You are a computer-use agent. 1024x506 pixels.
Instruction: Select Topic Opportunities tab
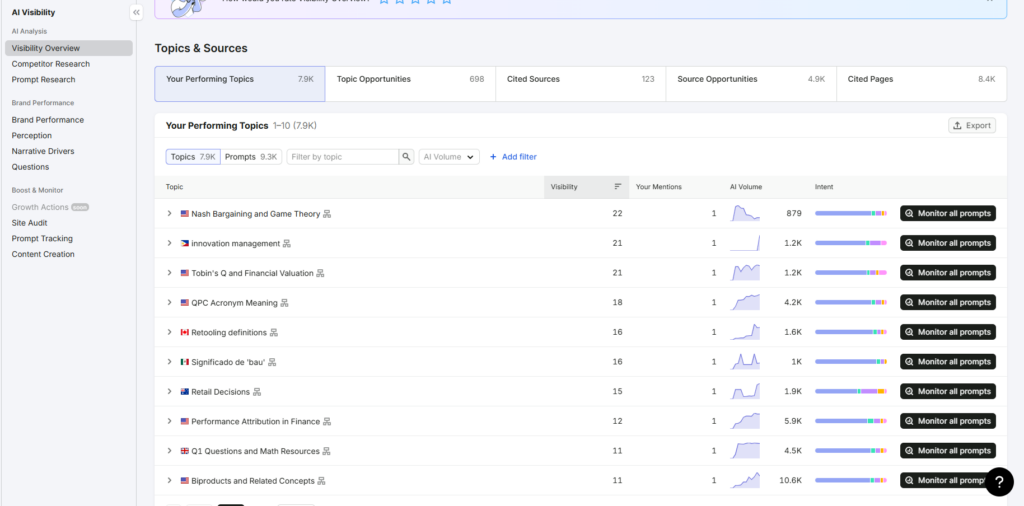pos(410,84)
